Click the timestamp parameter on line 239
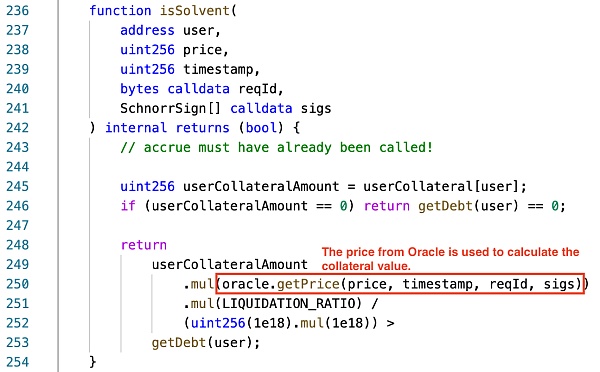600x372 pixels. click(218, 69)
